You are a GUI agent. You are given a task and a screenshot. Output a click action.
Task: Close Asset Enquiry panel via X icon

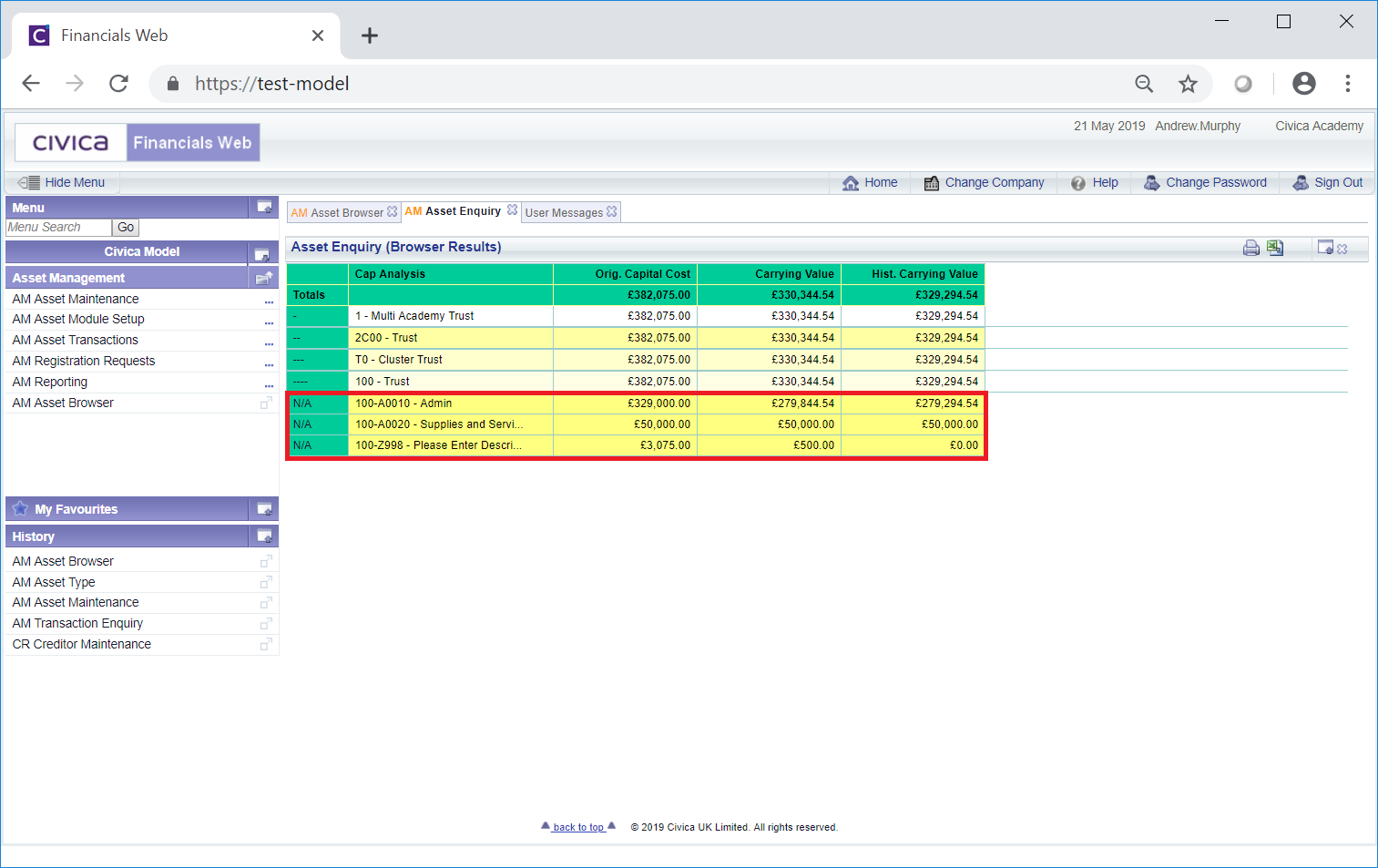point(1342,249)
